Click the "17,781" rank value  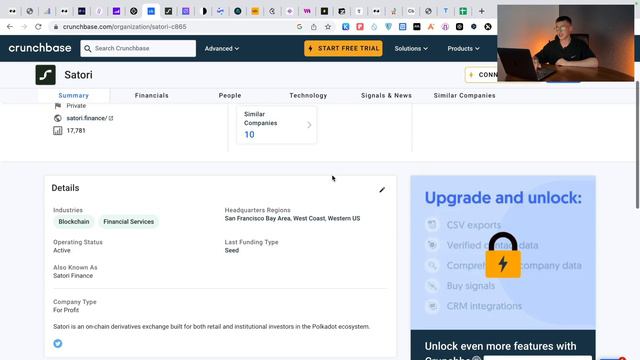76,131
